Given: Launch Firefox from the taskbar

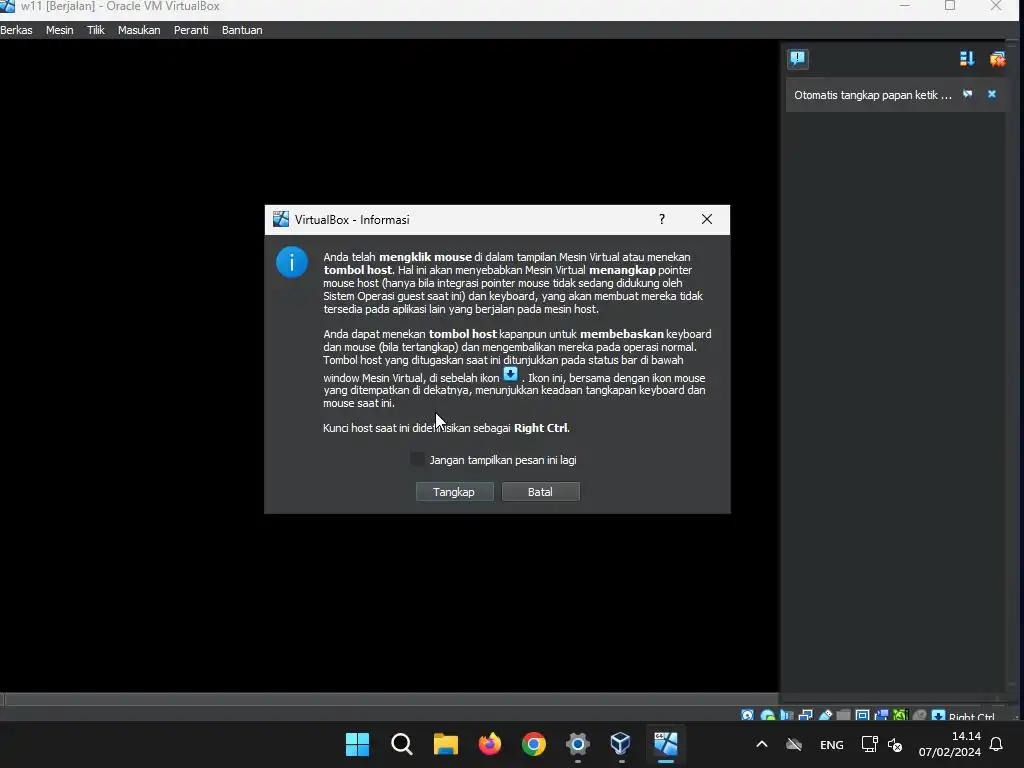Looking at the screenshot, I should [x=490, y=744].
